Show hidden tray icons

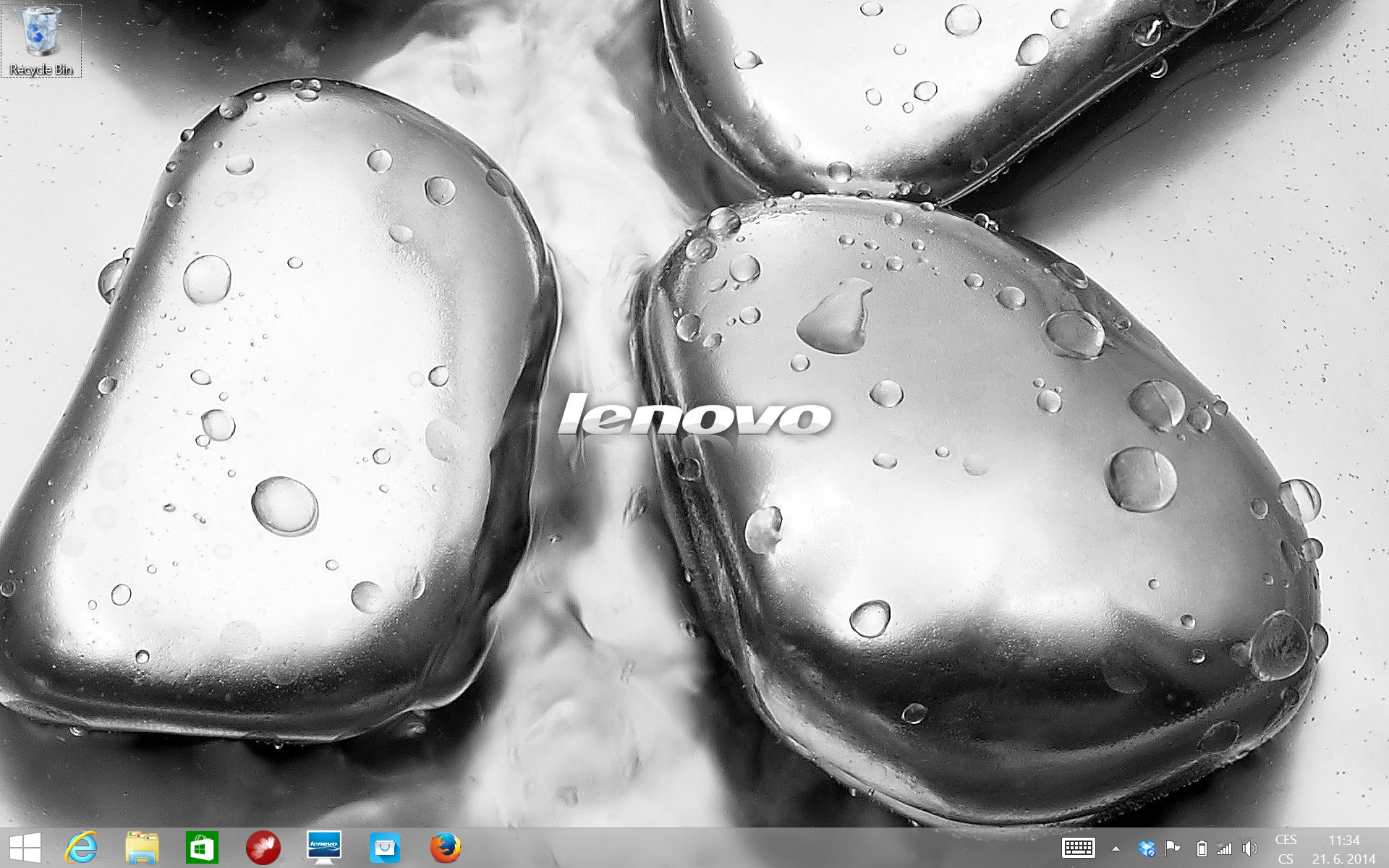pyautogui.click(x=1116, y=849)
